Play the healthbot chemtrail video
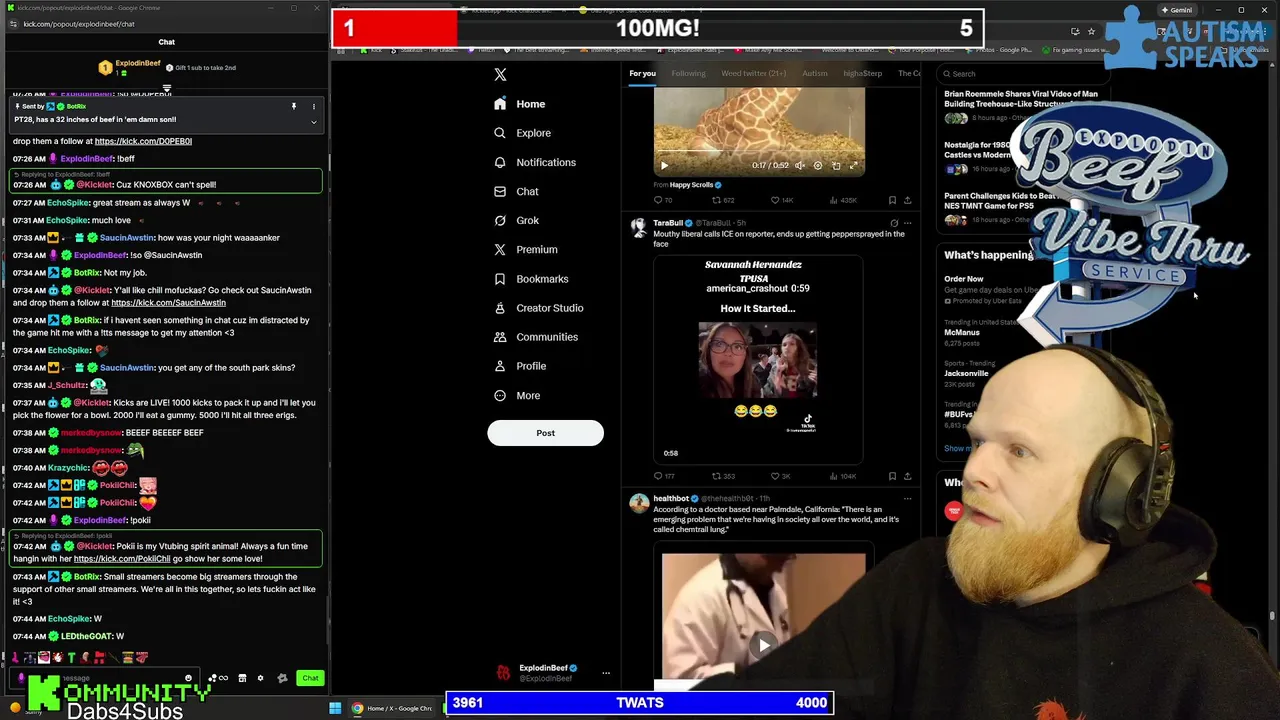Screen dimensions: 1280x720 point(764,645)
